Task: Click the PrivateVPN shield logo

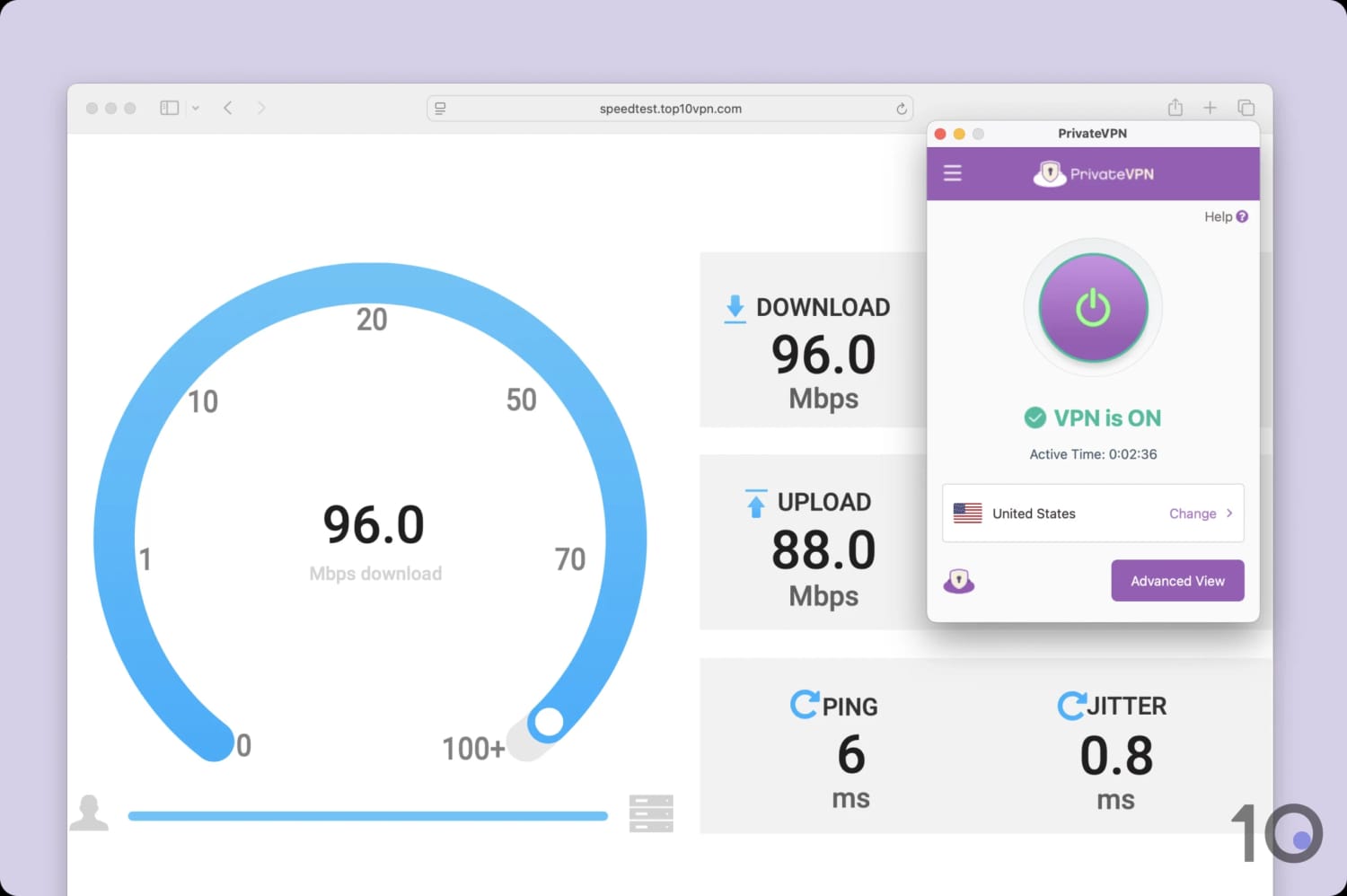Action: [1050, 173]
